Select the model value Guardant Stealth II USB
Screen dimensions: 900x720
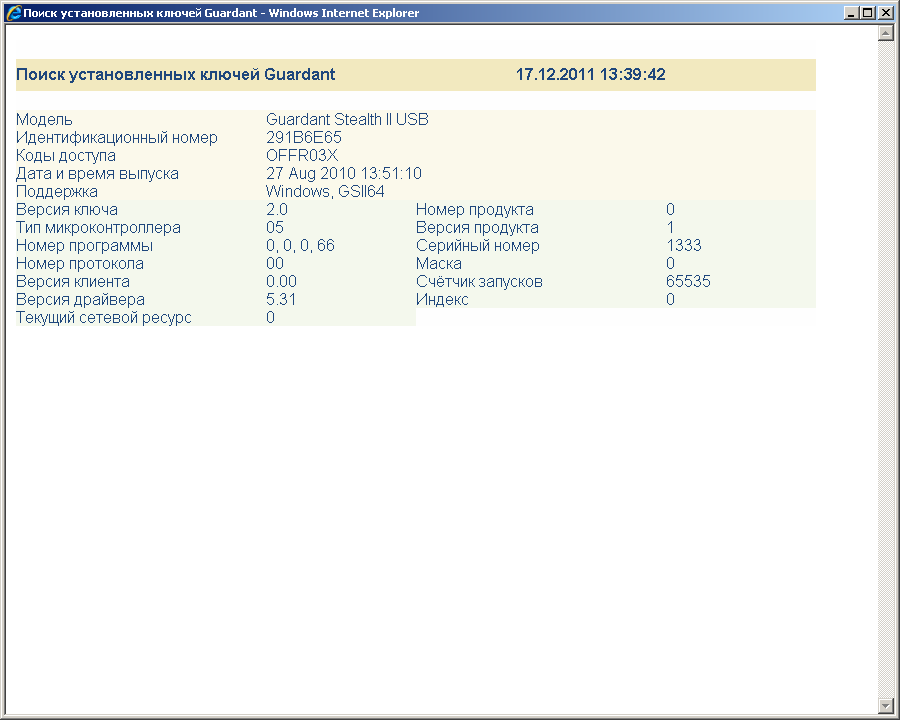point(347,120)
